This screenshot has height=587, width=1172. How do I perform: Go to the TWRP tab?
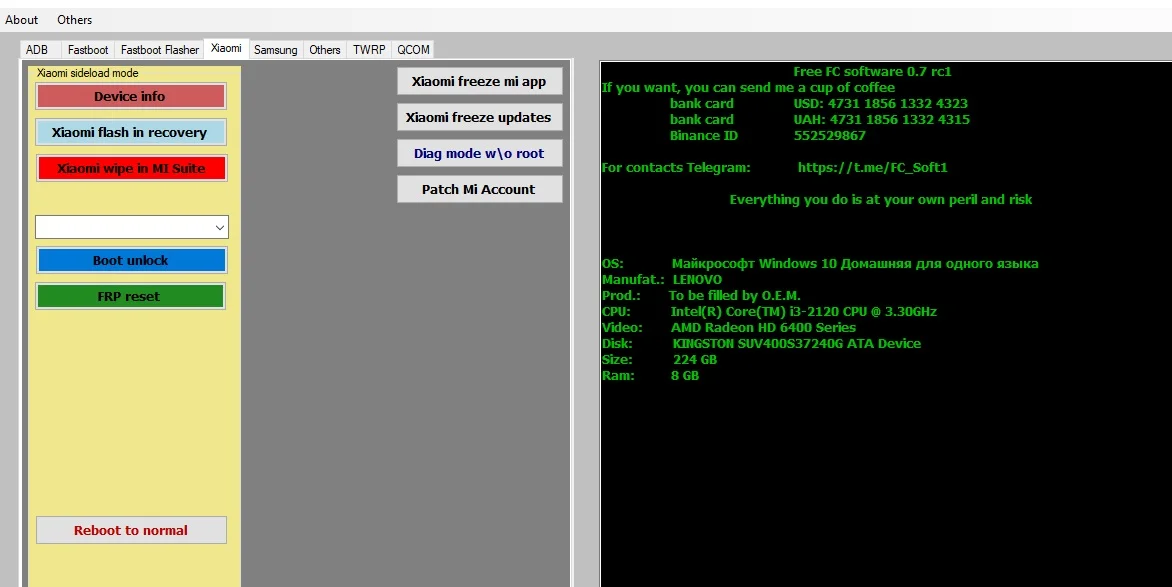[x=368, y=50]
